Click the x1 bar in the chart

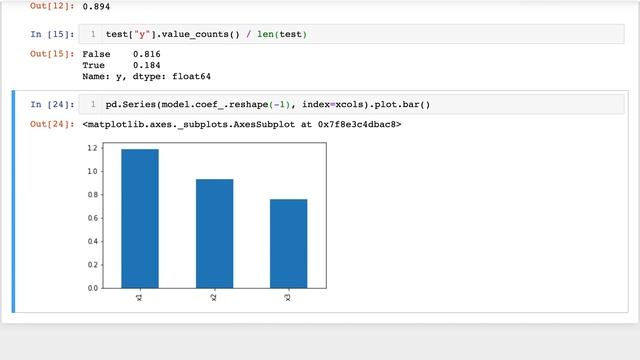[140, 218]
